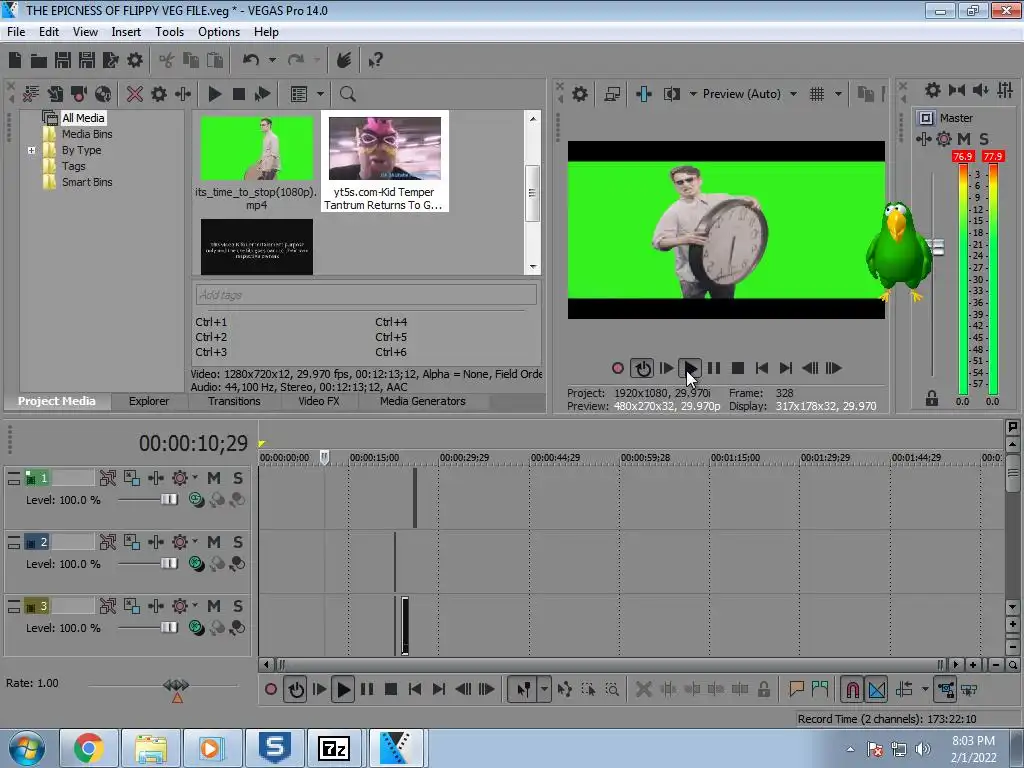This screenshot has height=768, width=1024.
Task: Open master bus audio properties gear
Action: coord(933,90)
